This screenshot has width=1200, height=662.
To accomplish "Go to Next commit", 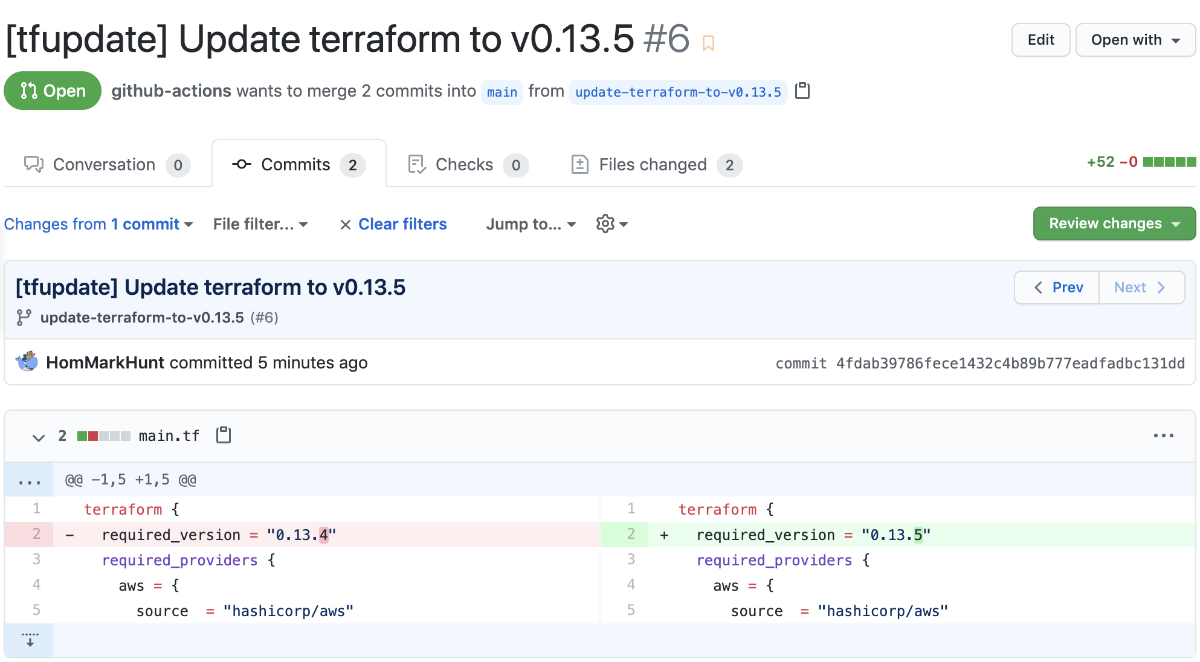I will tap(1142, 287).
